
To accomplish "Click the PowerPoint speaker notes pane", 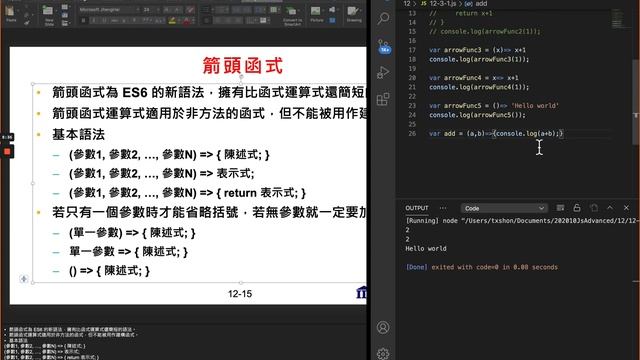I will tap(184, 342).
